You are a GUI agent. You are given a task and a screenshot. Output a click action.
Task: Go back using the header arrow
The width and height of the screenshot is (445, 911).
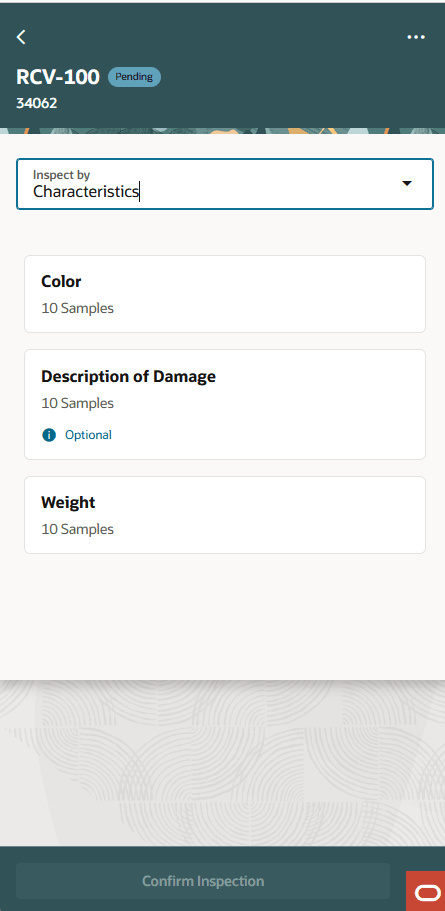[21, 37]
